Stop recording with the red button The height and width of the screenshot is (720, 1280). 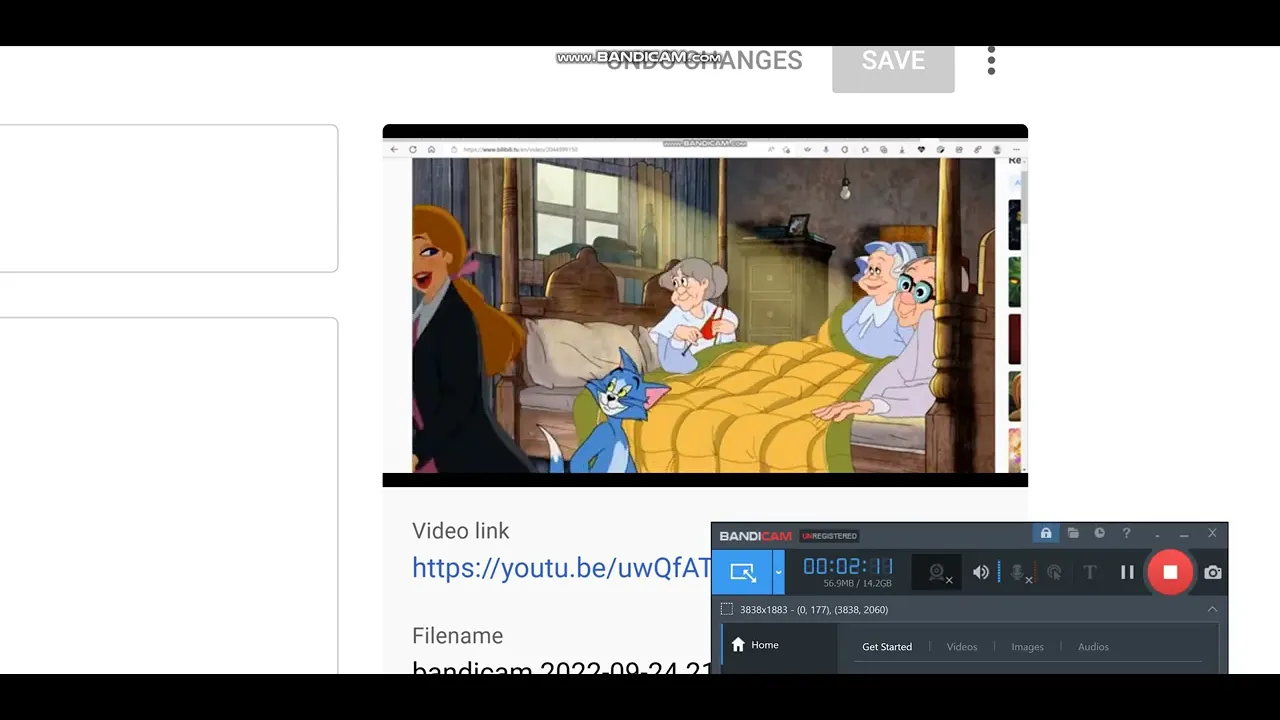tap(1170, 572)
